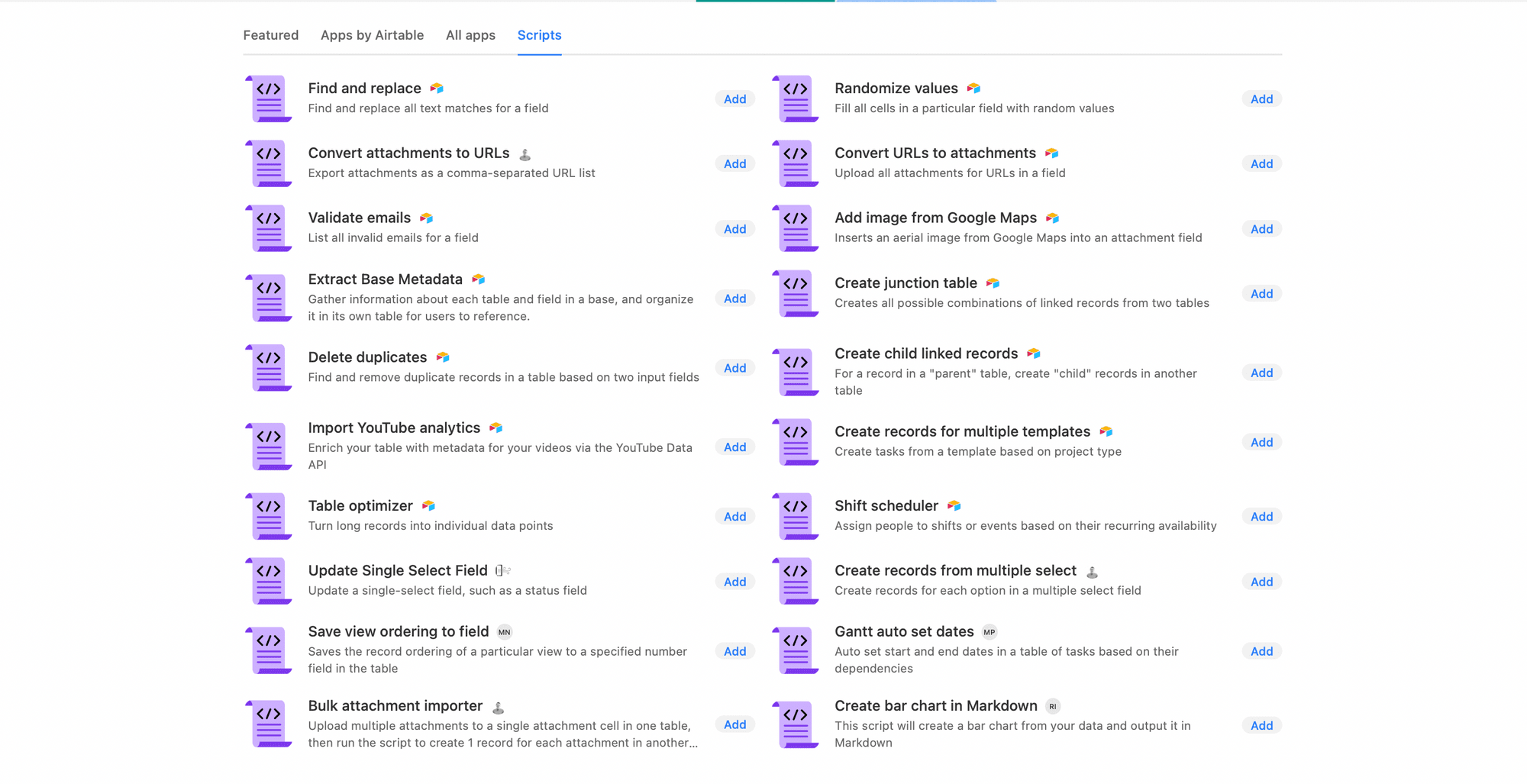Add the Convert attachments to URLs script

click(735, 164)
